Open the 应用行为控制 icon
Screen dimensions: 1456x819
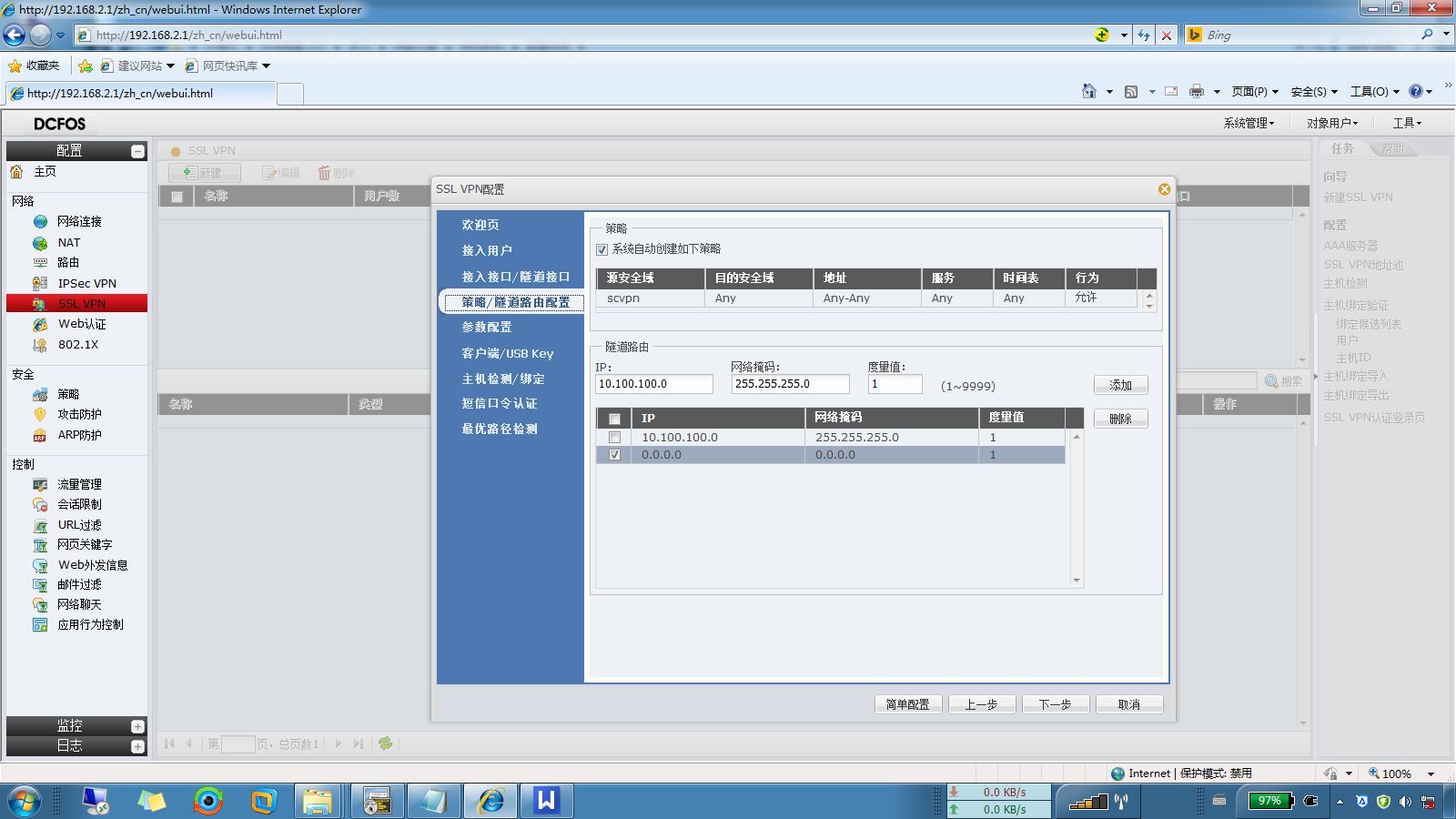point(40,624)
